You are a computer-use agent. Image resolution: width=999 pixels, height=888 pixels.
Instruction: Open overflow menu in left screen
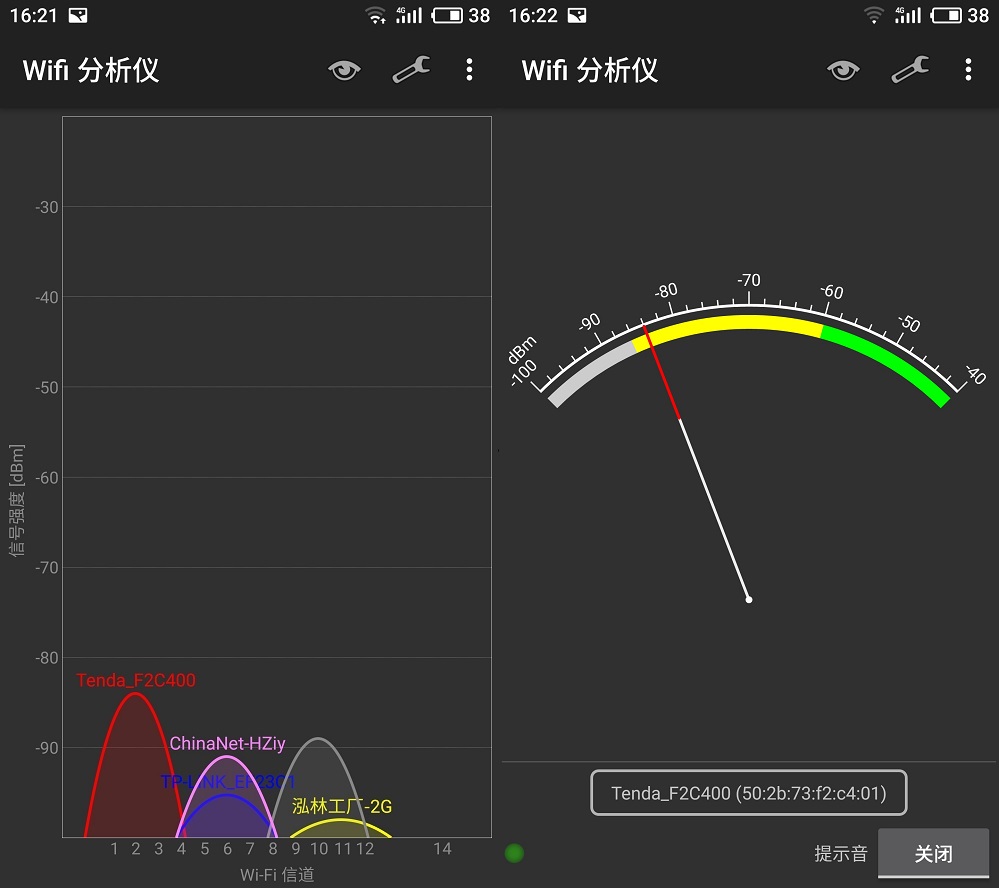coord(470,69)
